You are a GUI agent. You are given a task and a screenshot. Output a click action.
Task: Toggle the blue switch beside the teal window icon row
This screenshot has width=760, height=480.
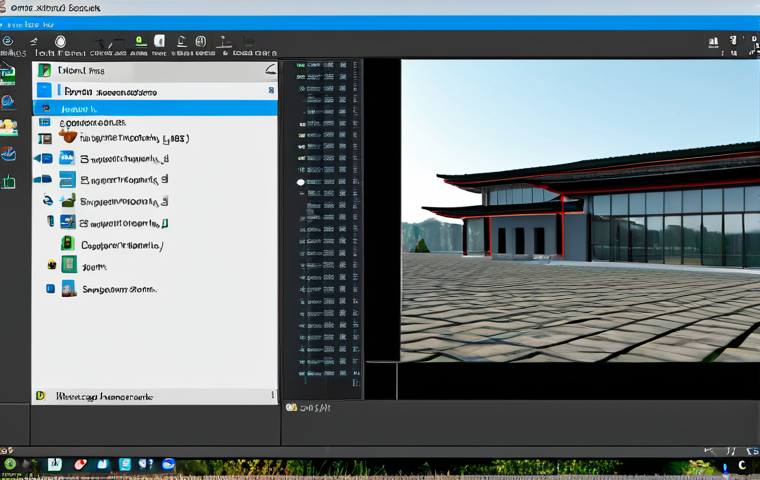pos(43,179)
